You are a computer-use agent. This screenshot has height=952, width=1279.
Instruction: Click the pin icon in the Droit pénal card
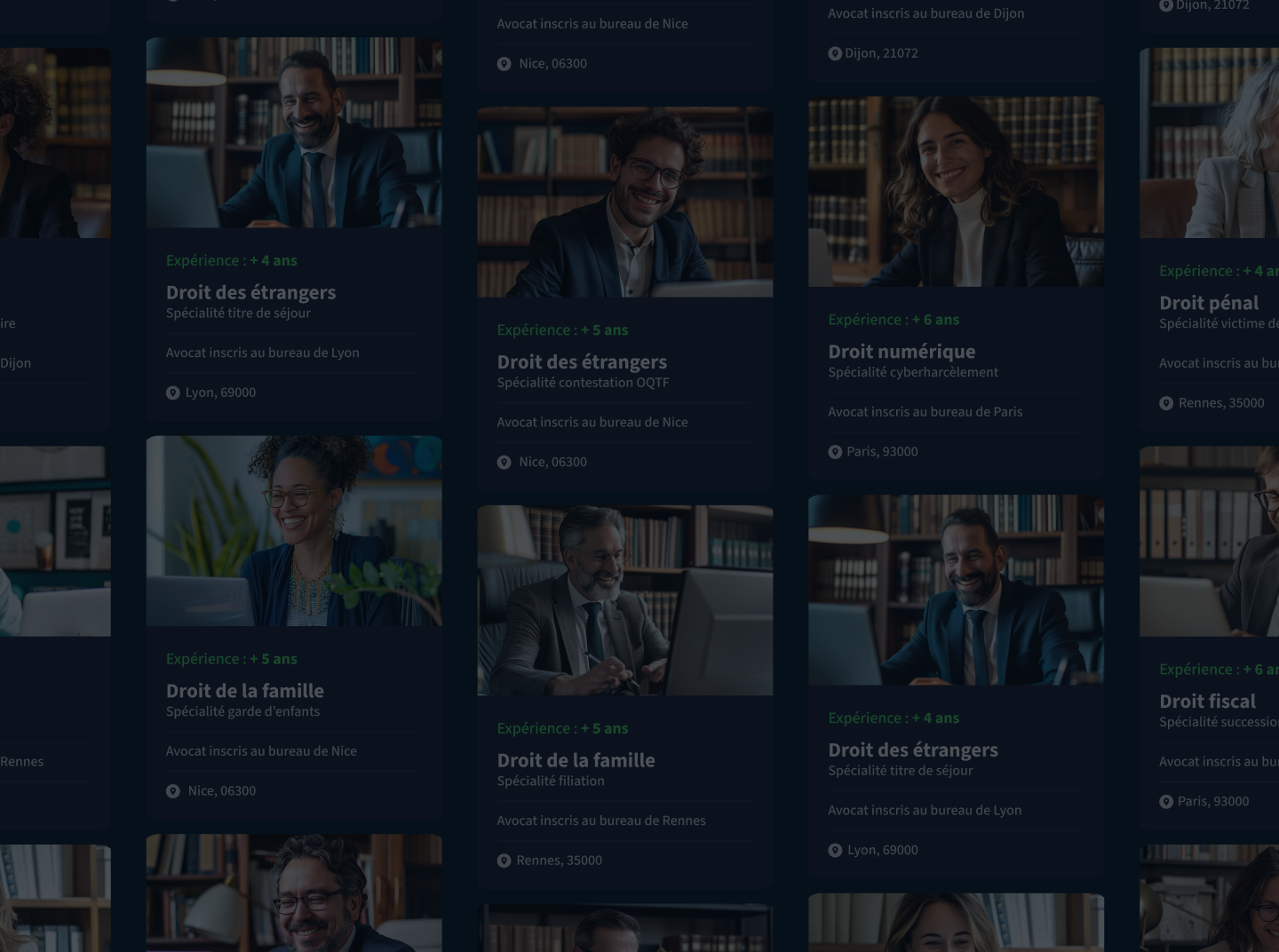[x=1166, y=403]
